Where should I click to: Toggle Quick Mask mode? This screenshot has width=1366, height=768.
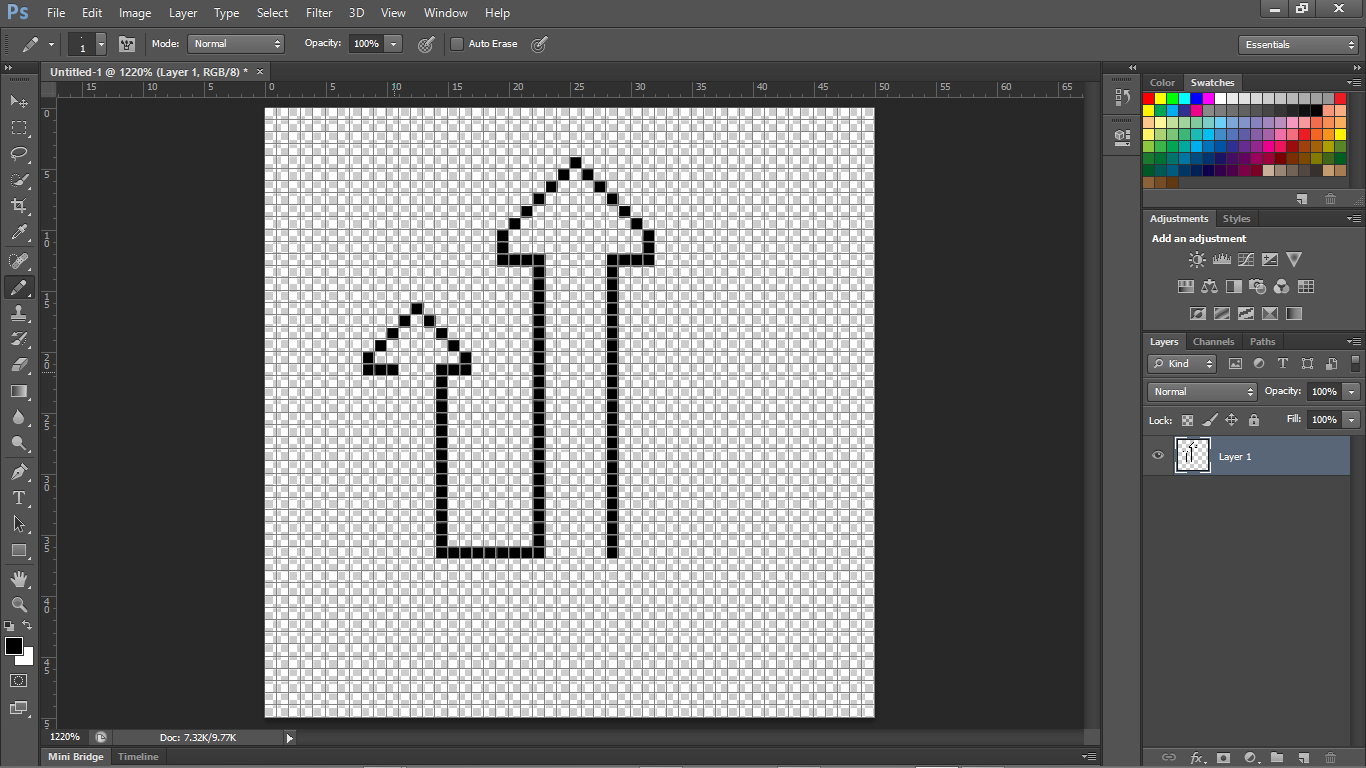pyautogui.click(x=19, y=680)
